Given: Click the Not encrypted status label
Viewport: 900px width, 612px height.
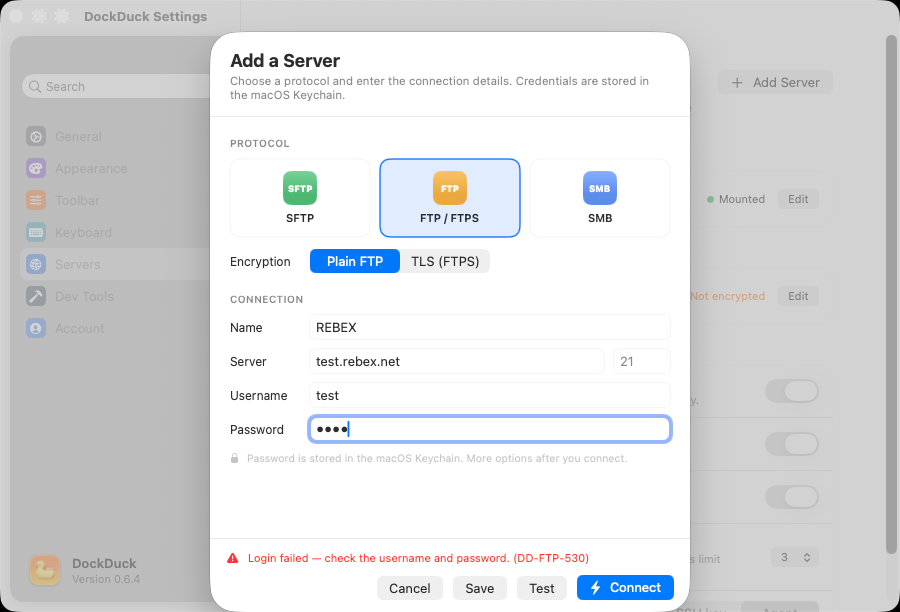Looking at the screenshot, I should (728, 296).
